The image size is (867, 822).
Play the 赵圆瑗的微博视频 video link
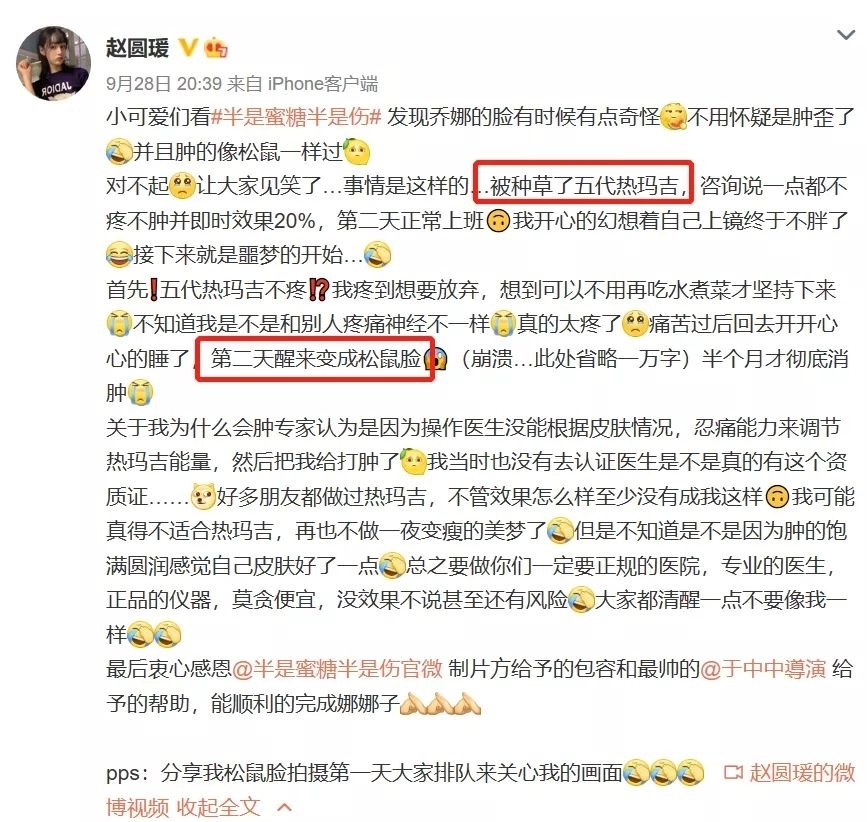pos(801,772)
